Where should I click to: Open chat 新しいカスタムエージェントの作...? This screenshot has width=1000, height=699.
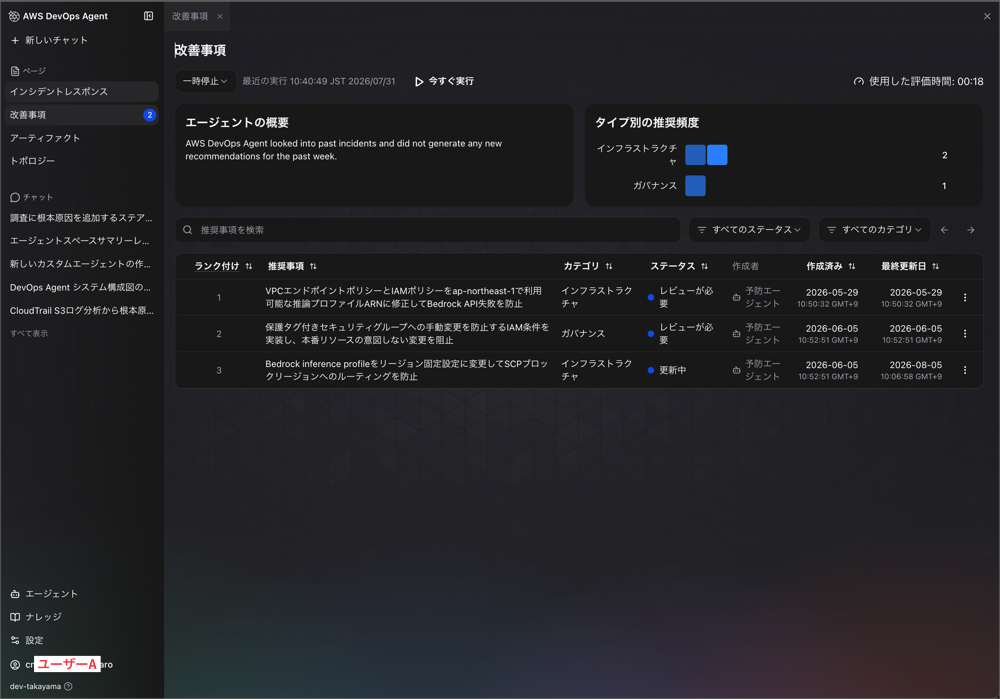[x=82, y=263]
